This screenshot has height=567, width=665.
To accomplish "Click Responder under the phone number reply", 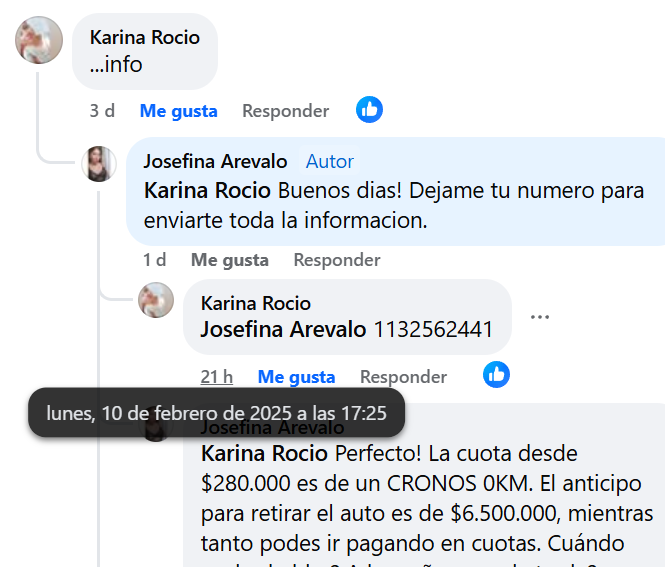I will pyautogui.click(x=403, y=377).
